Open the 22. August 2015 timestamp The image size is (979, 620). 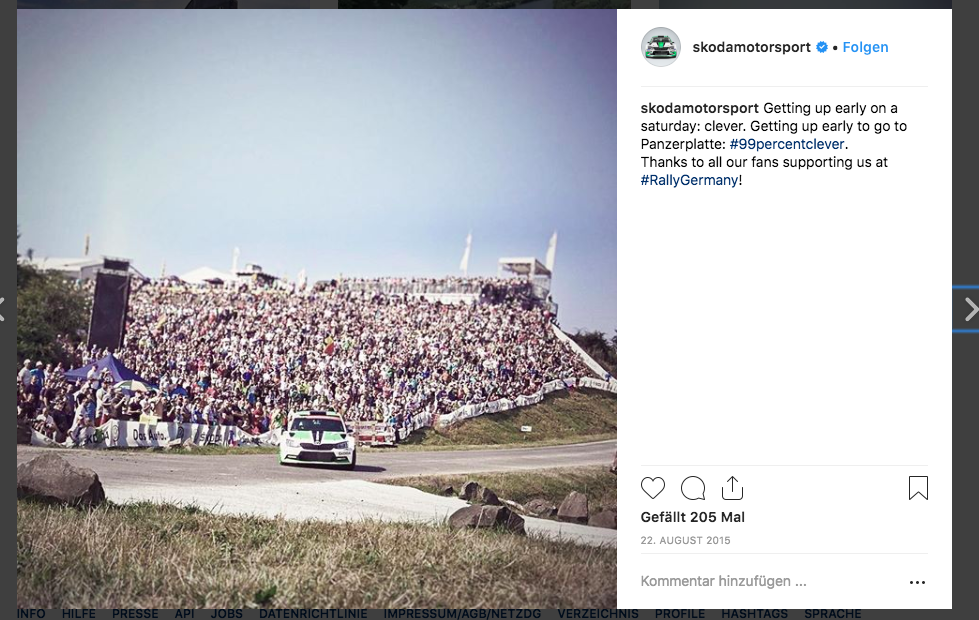(x=685, y=541)
